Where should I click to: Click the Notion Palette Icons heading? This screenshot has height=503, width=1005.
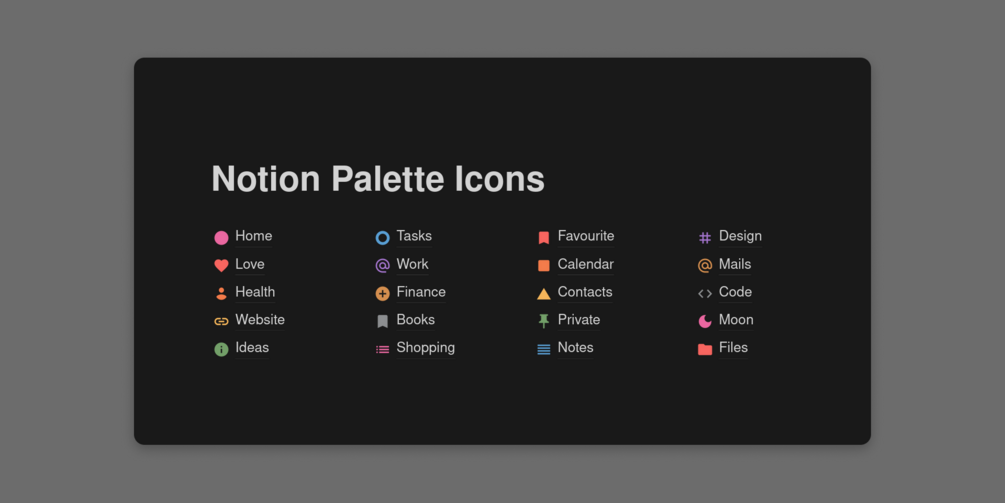click(x=378, y=179)
